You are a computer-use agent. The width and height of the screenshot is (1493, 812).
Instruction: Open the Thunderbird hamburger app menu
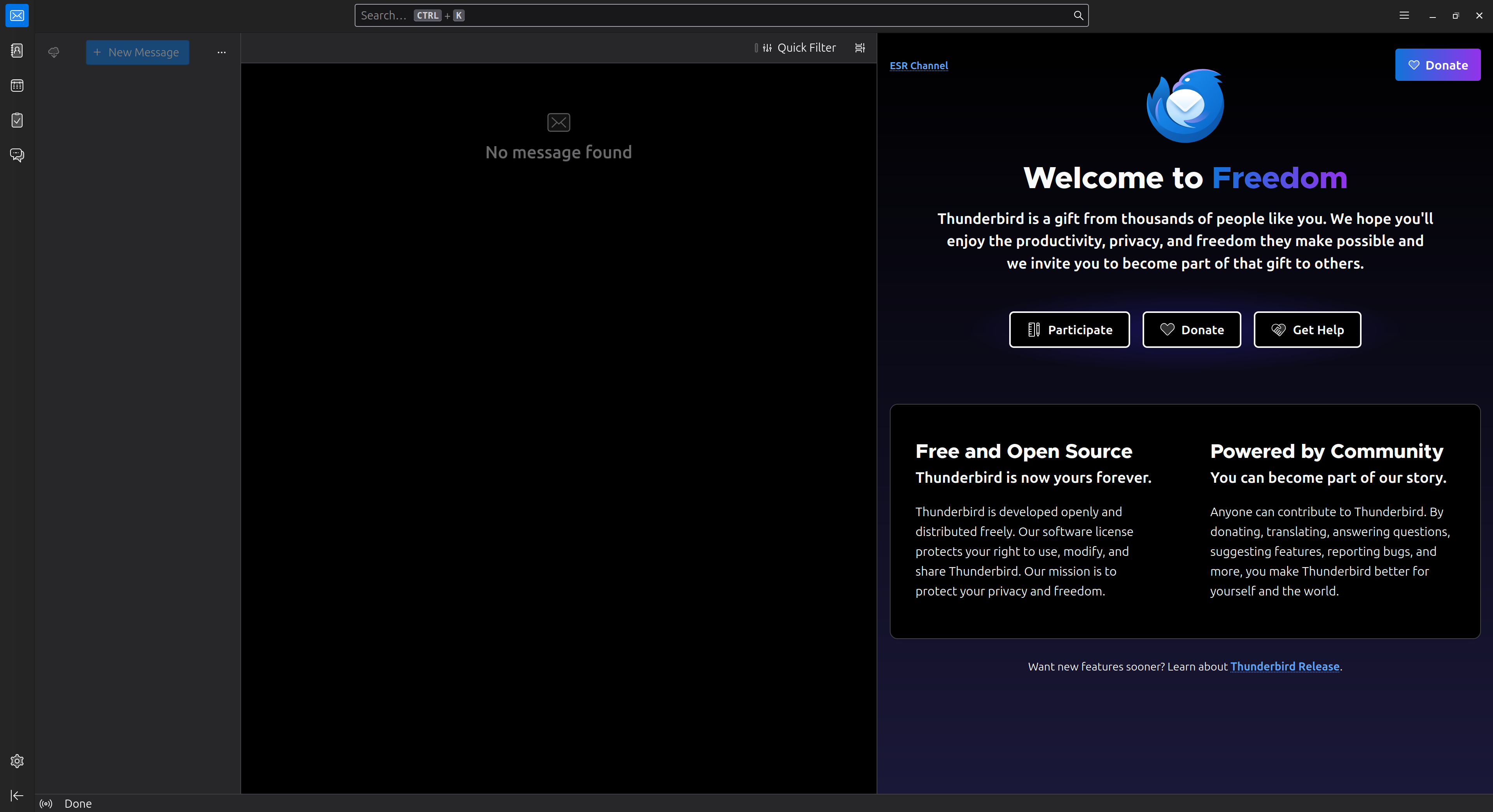click(x=1404, y=16)
